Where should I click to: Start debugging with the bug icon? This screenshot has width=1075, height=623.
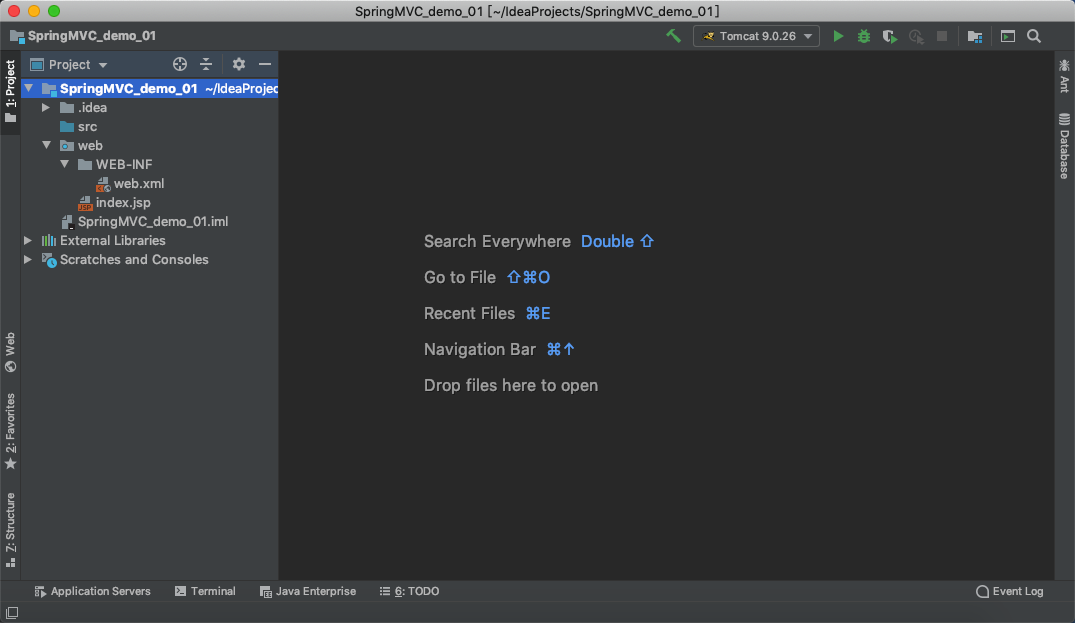coord(864,36)
